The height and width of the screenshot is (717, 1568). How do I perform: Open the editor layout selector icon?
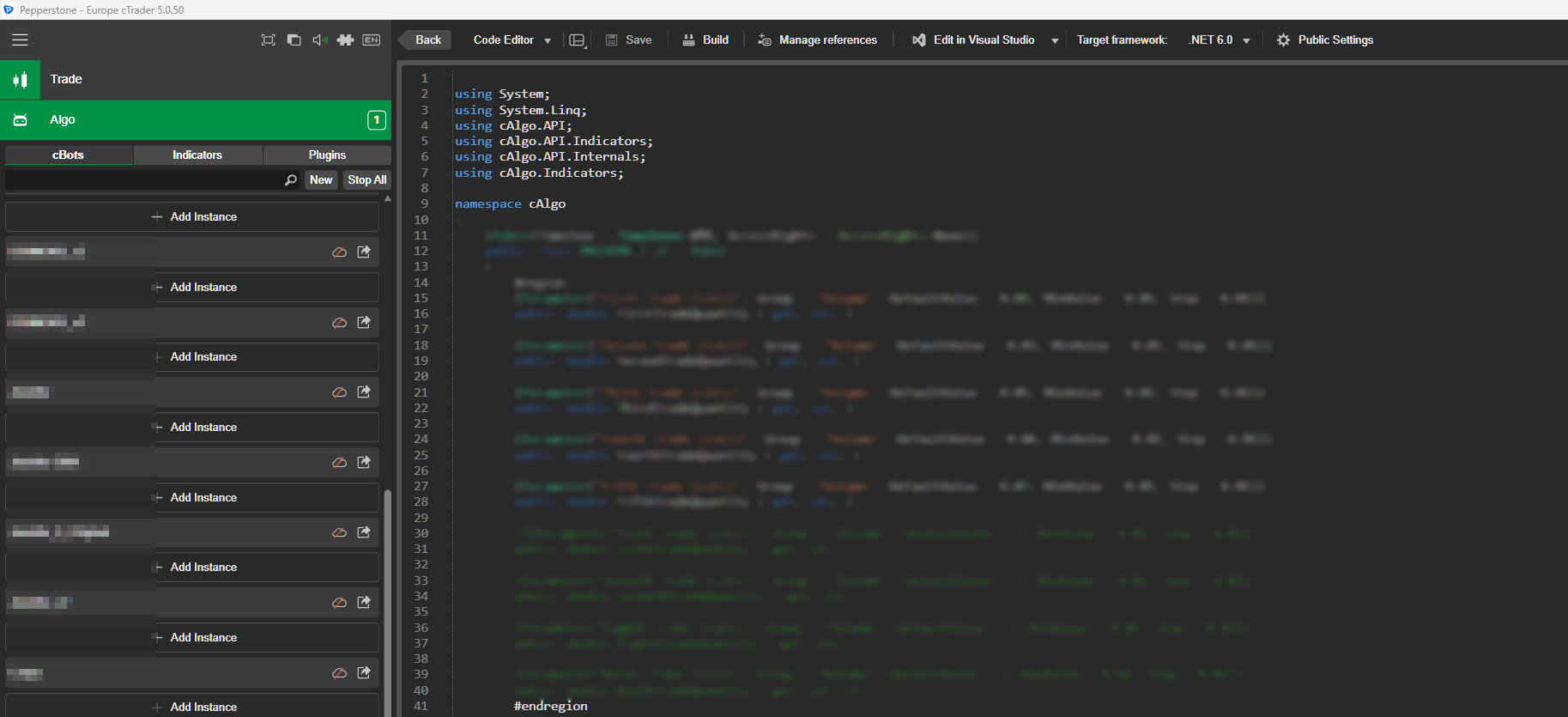pyautogui.click(x=578, y=40)
